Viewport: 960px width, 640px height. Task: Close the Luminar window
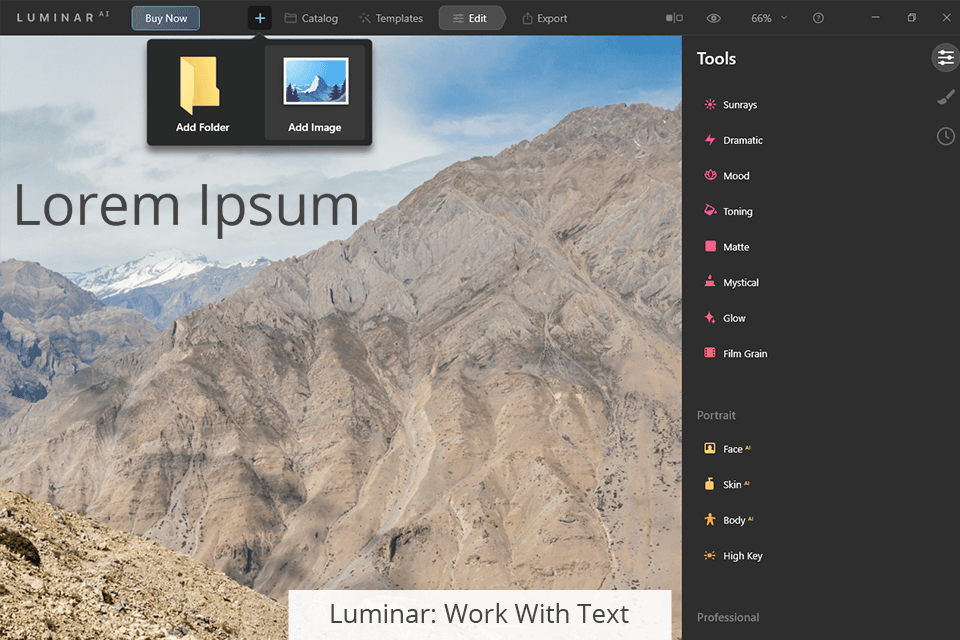point(947,18)
